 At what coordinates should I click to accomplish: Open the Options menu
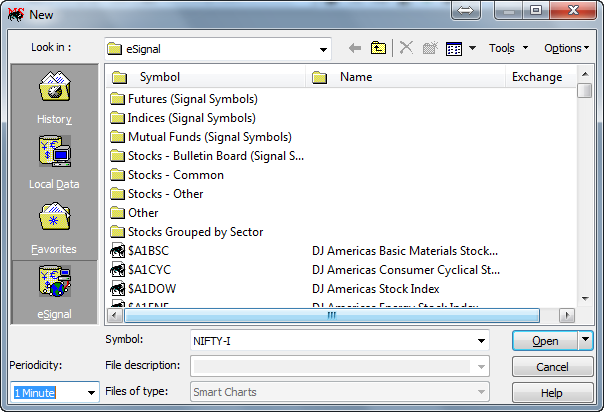[567, 48]
